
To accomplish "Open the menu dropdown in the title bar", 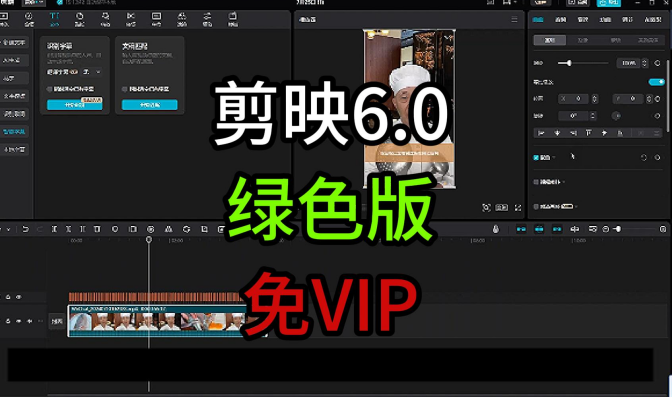I will 33,3.
